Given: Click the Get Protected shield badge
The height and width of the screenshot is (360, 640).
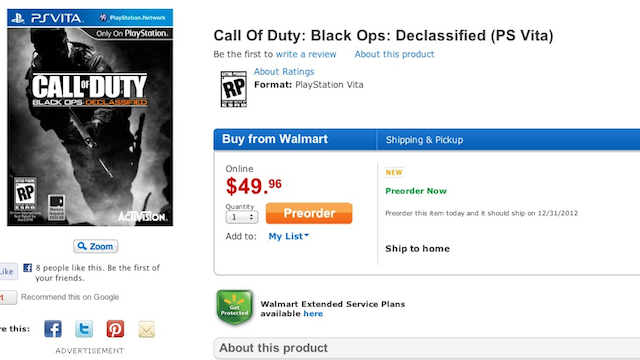Looking at the screenshot, I should coord(235,308).
